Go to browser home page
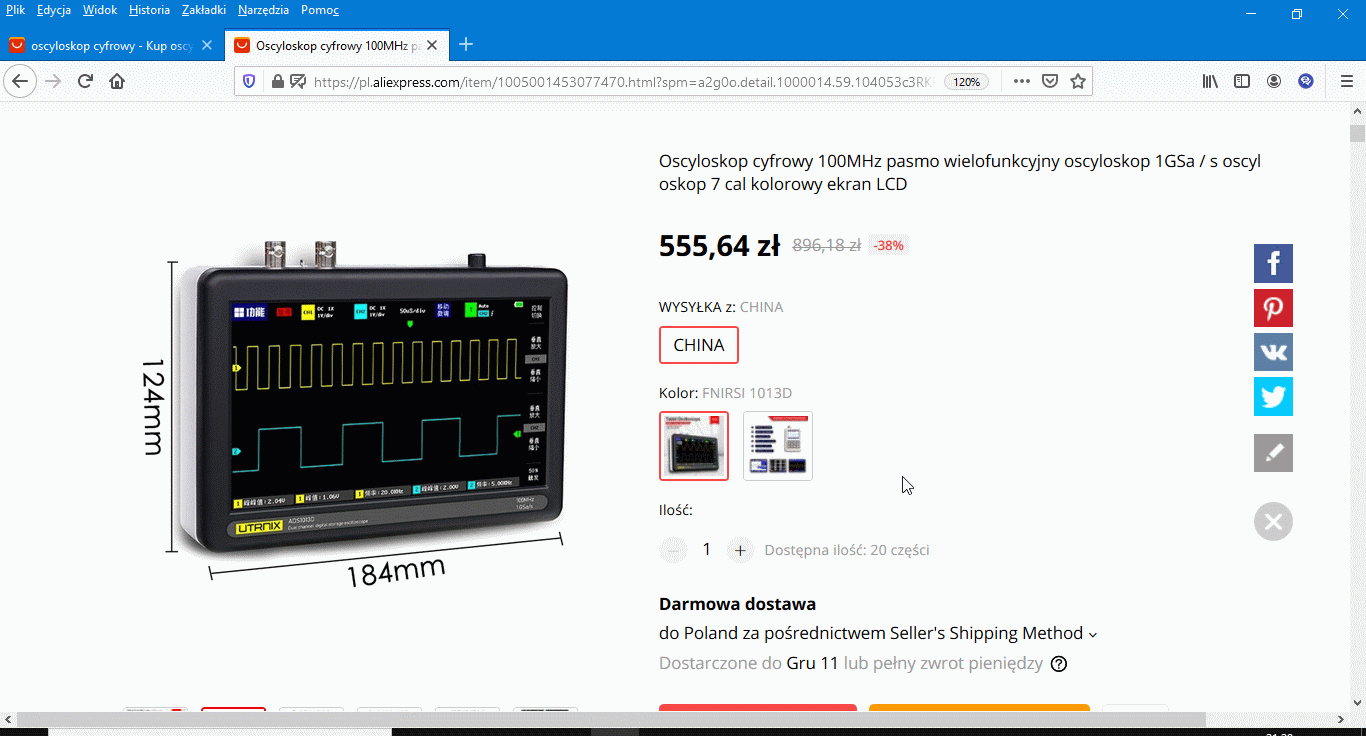 (117, 82)
